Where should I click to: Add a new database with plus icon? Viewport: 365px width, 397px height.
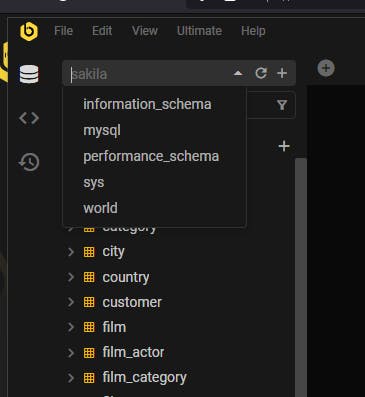coord(282,73)
